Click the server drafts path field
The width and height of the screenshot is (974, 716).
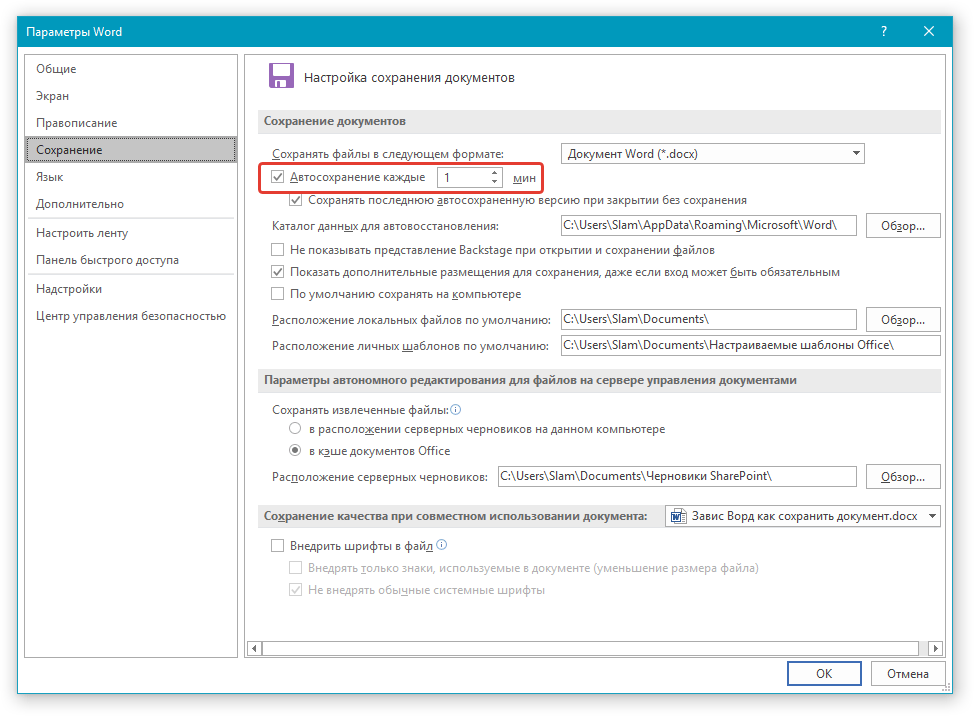[677, 476]
